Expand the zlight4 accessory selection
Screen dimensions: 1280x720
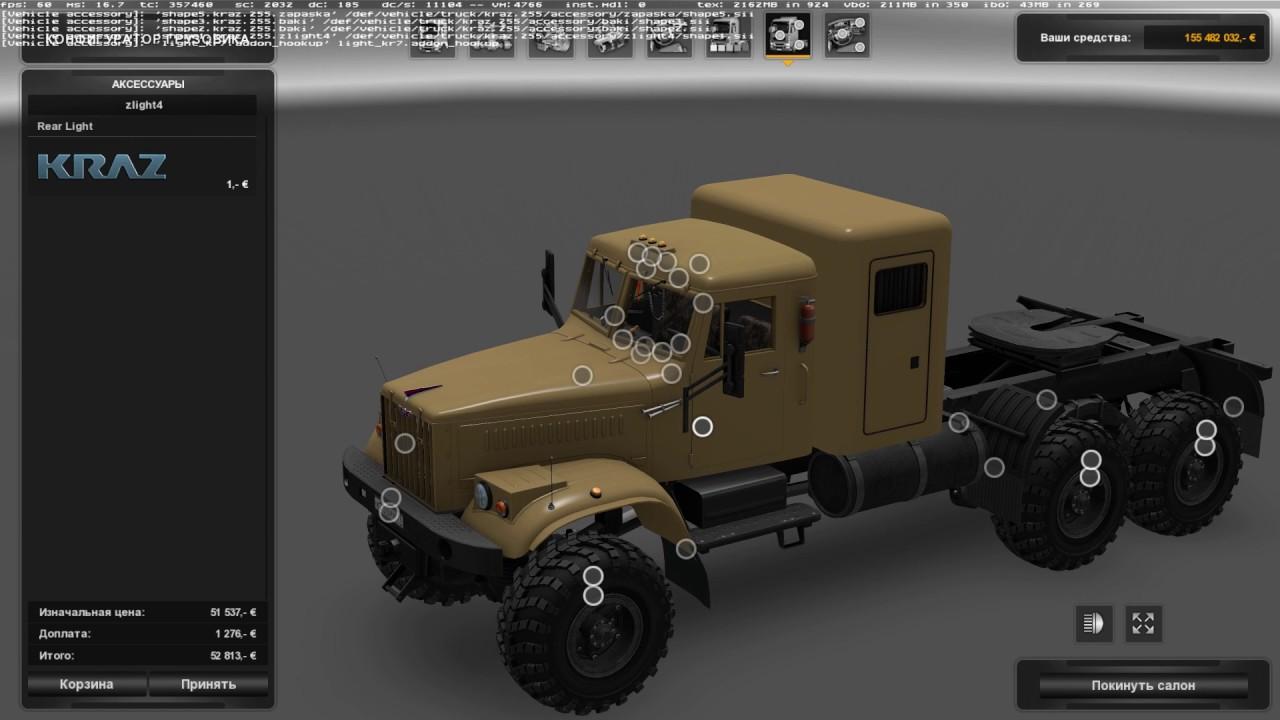tap(143, 104)
